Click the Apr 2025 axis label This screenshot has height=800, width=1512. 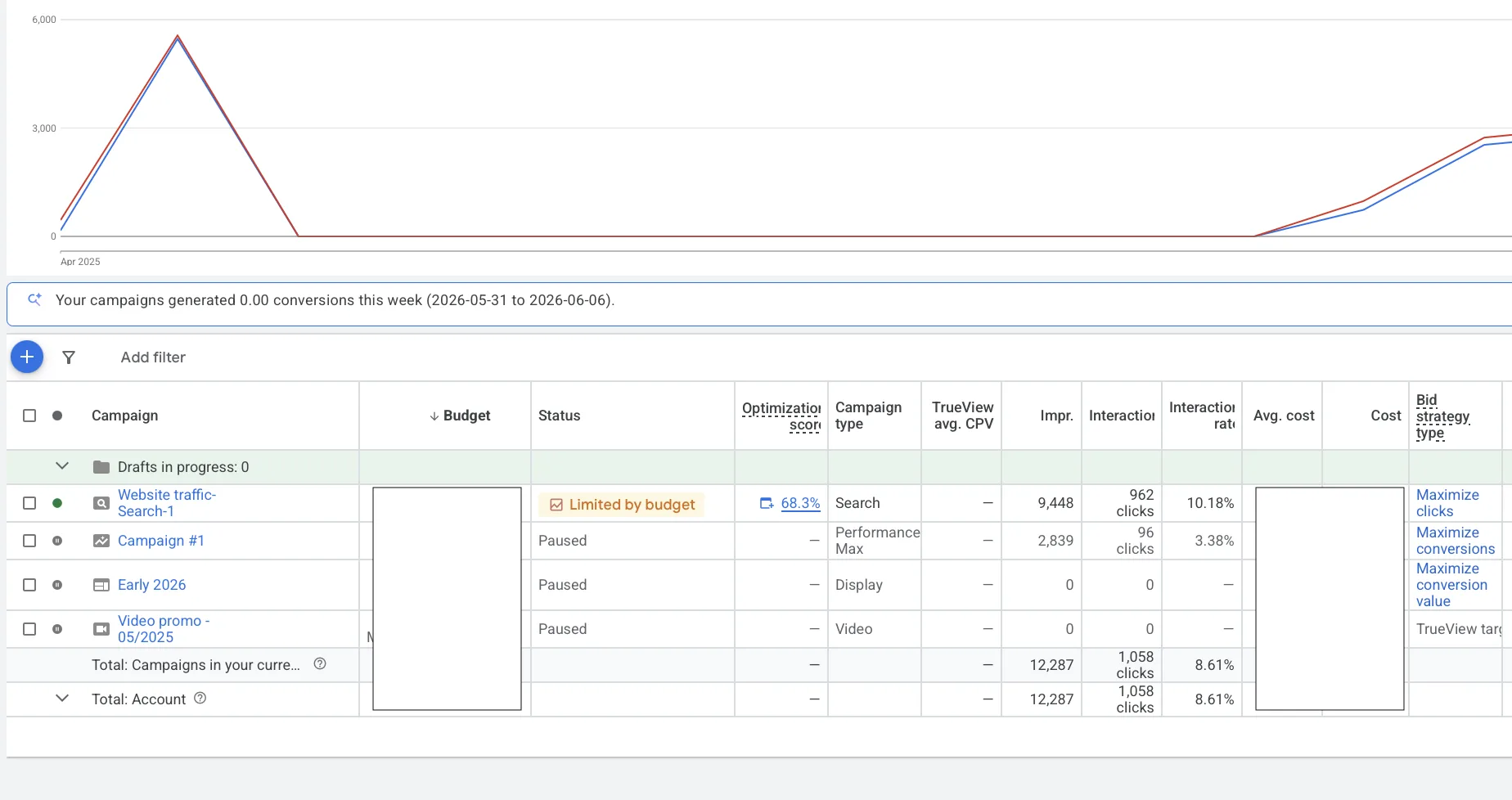pyautogui.click(x=80, y=262)
